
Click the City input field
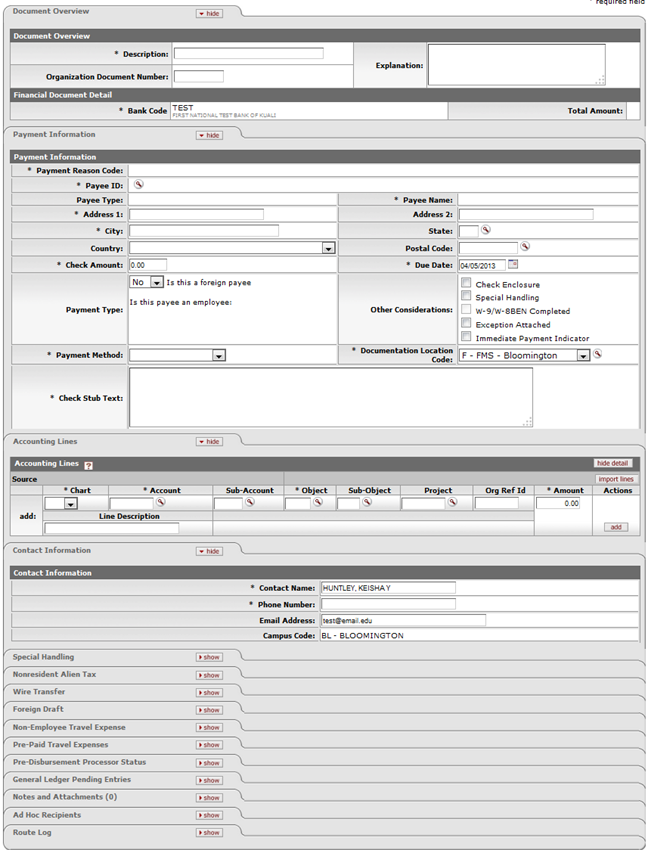click(204, 231)
